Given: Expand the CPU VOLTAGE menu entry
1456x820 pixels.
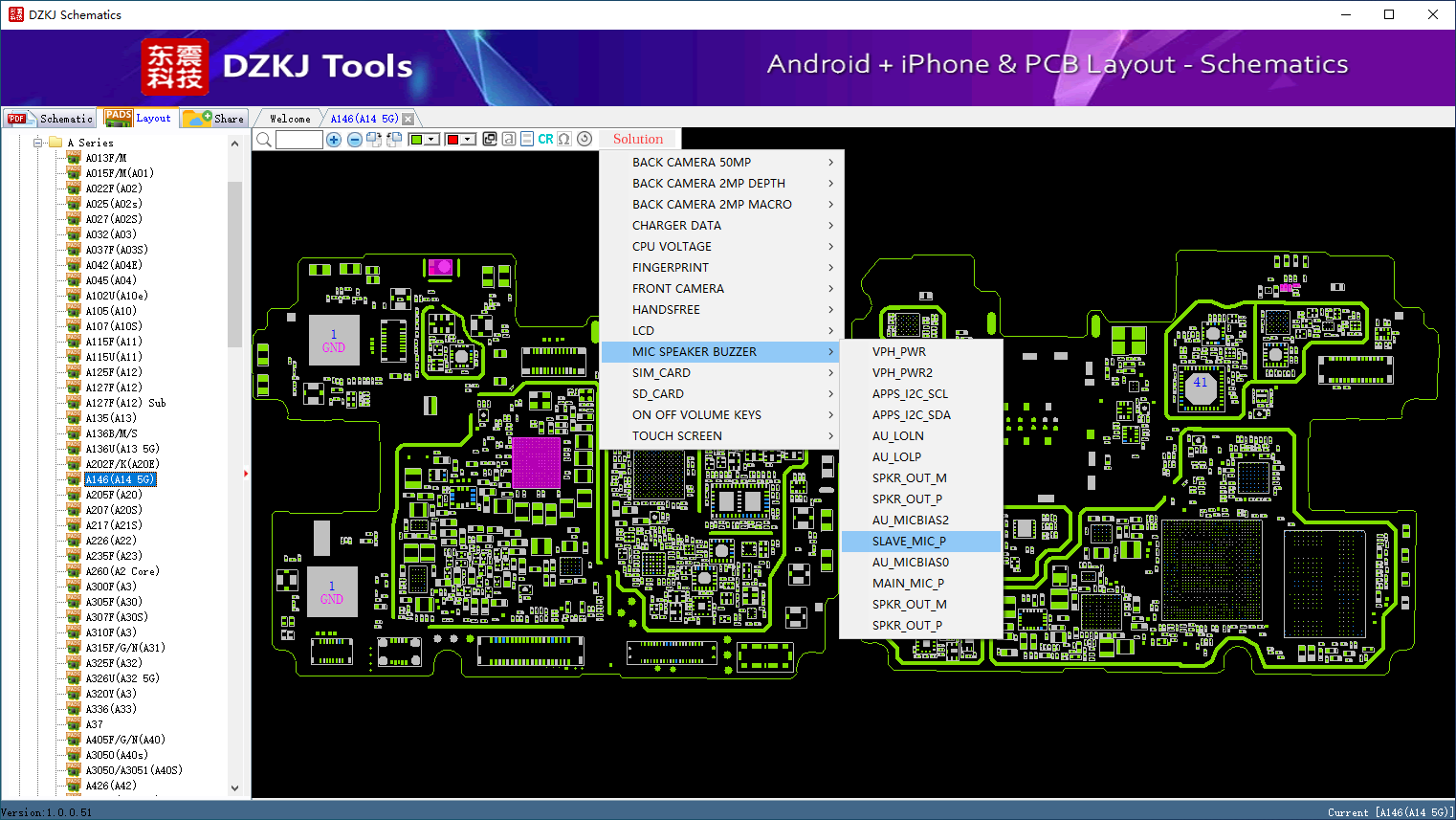Looking at the screenshot, I should tap(722, 246).
